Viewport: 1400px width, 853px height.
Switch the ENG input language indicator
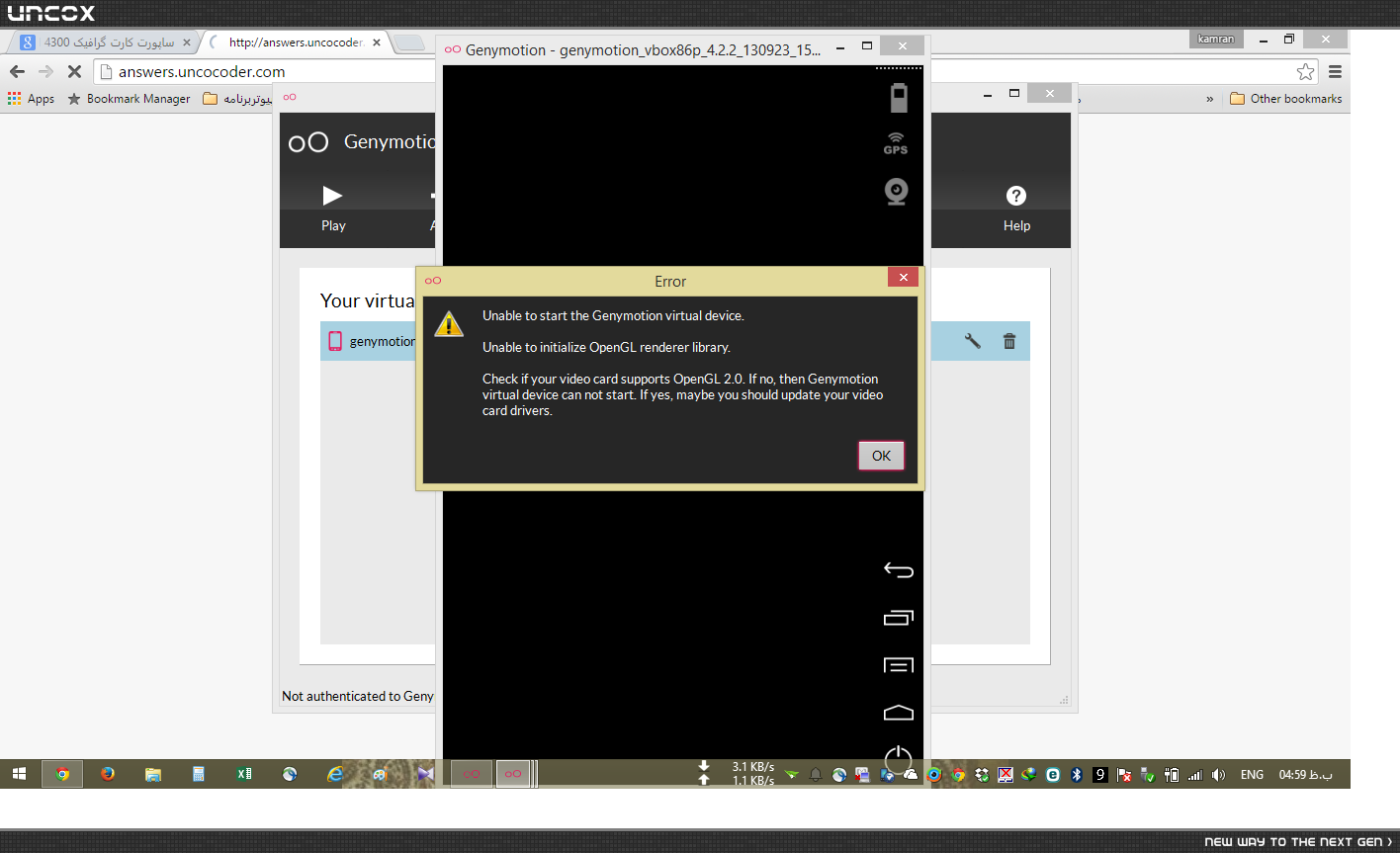(x=1252, y=775)
